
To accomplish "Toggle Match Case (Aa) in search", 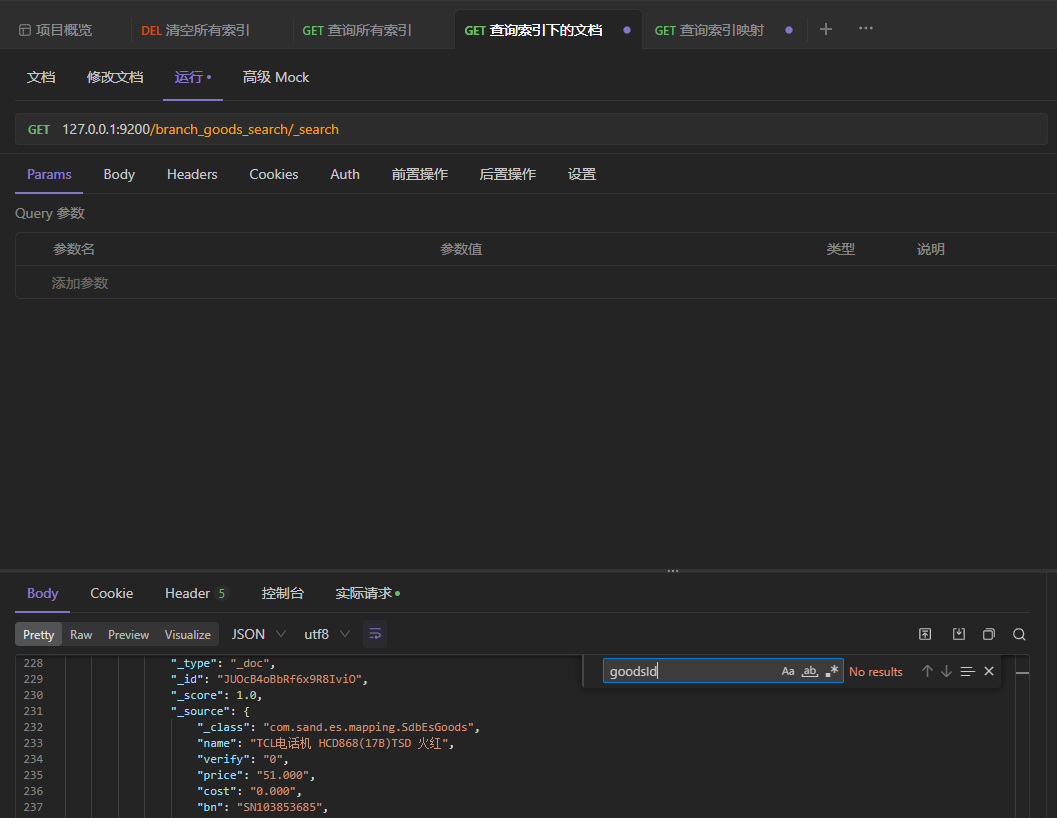I will [x=788, y=671].
